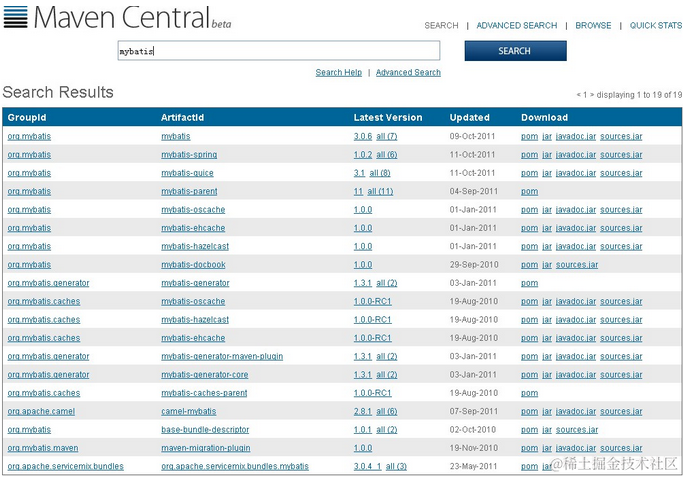Show all (11) versions of mybatis-parent

(380, 191)
